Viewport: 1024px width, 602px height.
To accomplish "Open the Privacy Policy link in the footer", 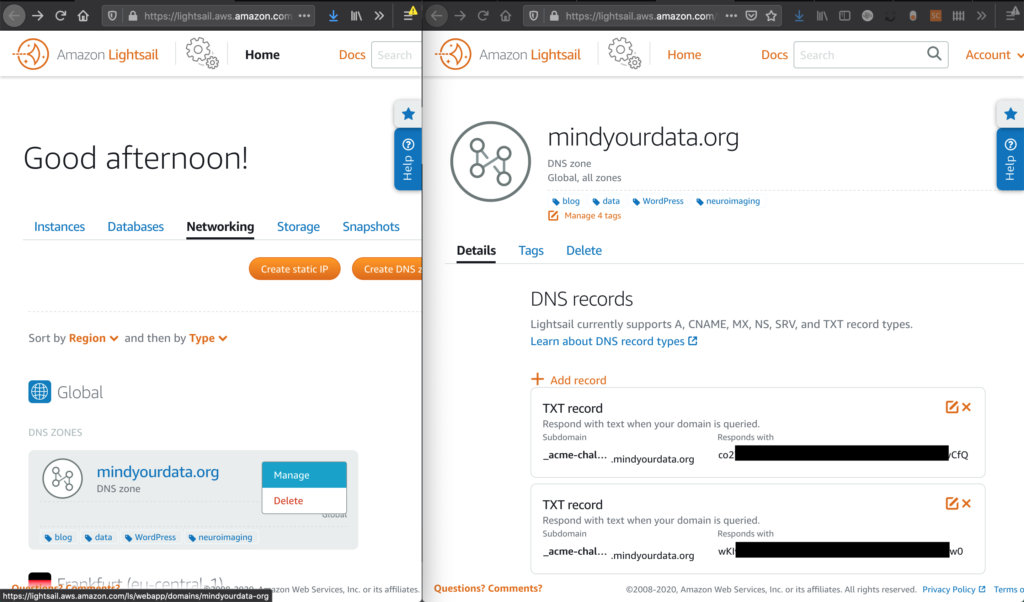I will [953, 590].
